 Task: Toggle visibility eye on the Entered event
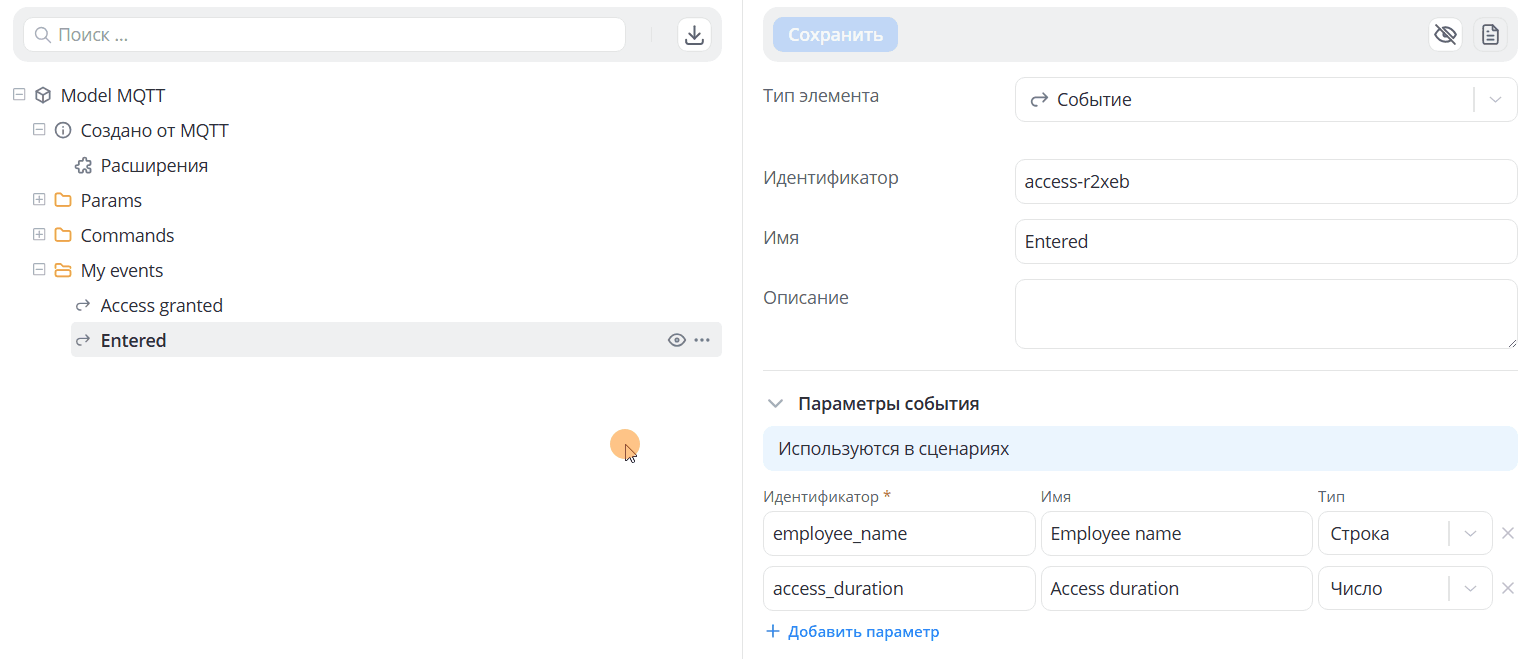(677, 340)
